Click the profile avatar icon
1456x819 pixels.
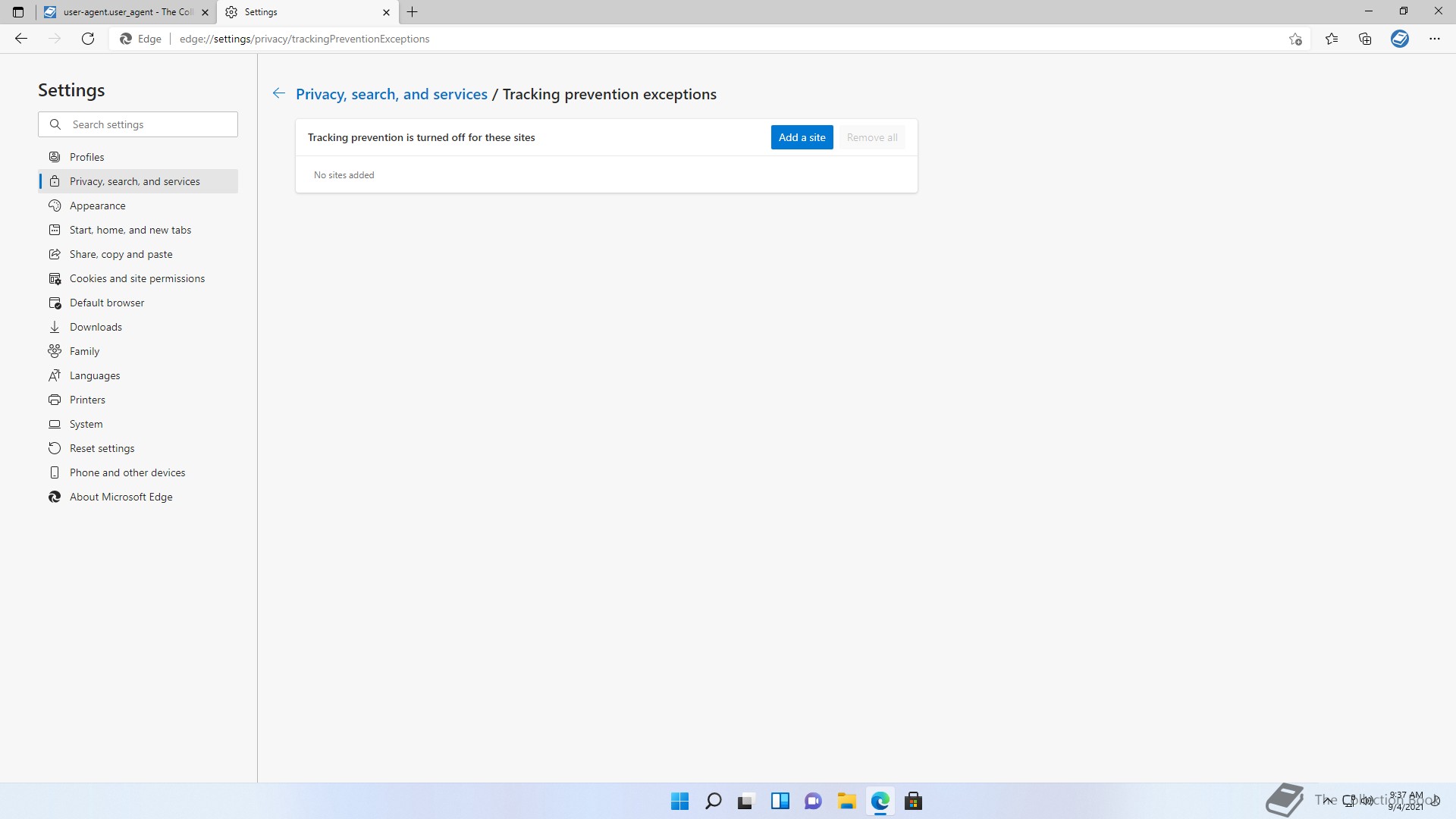[1400, 39]
